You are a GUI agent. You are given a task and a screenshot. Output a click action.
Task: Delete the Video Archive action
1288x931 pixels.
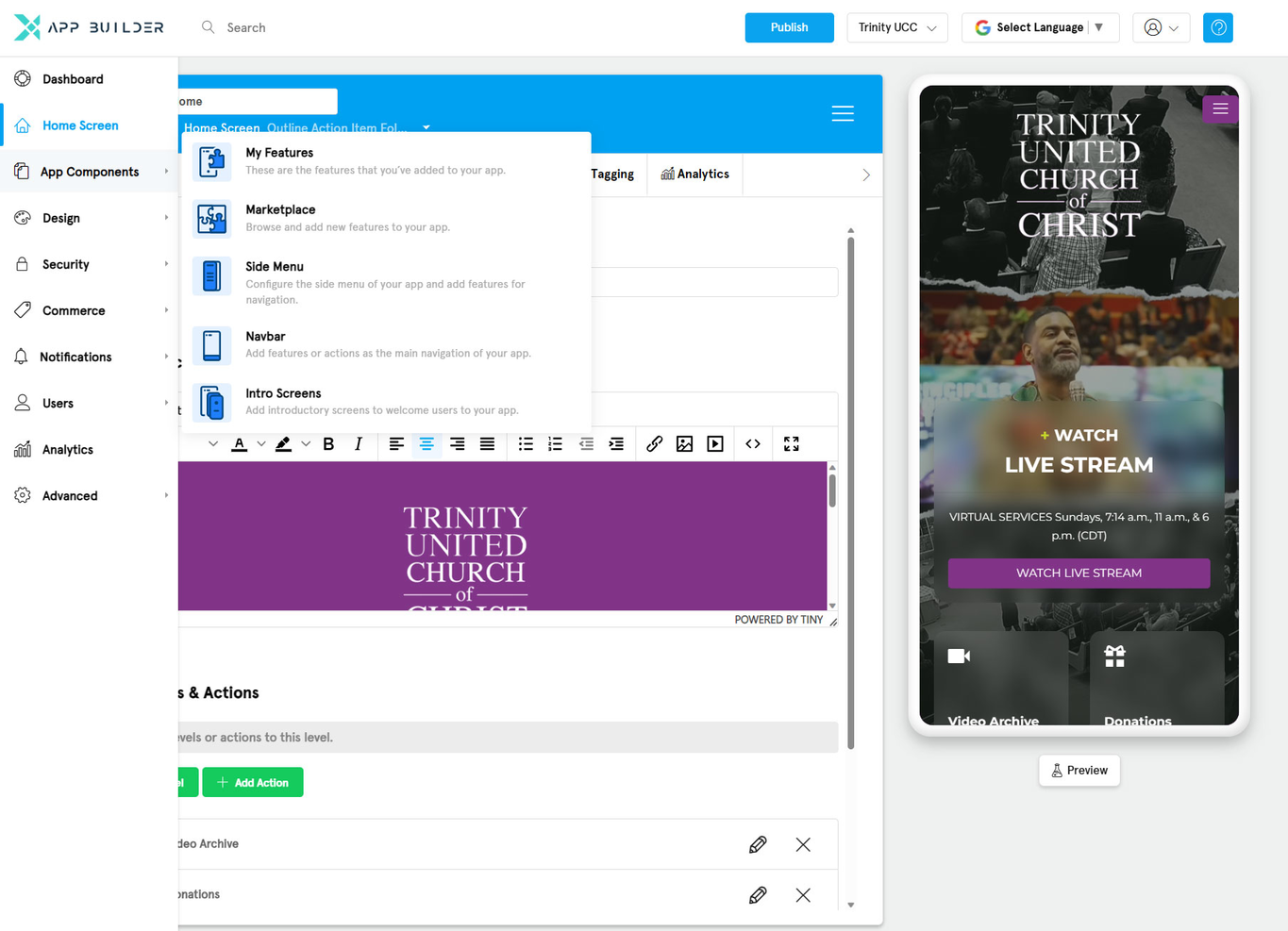click(803, 844)
